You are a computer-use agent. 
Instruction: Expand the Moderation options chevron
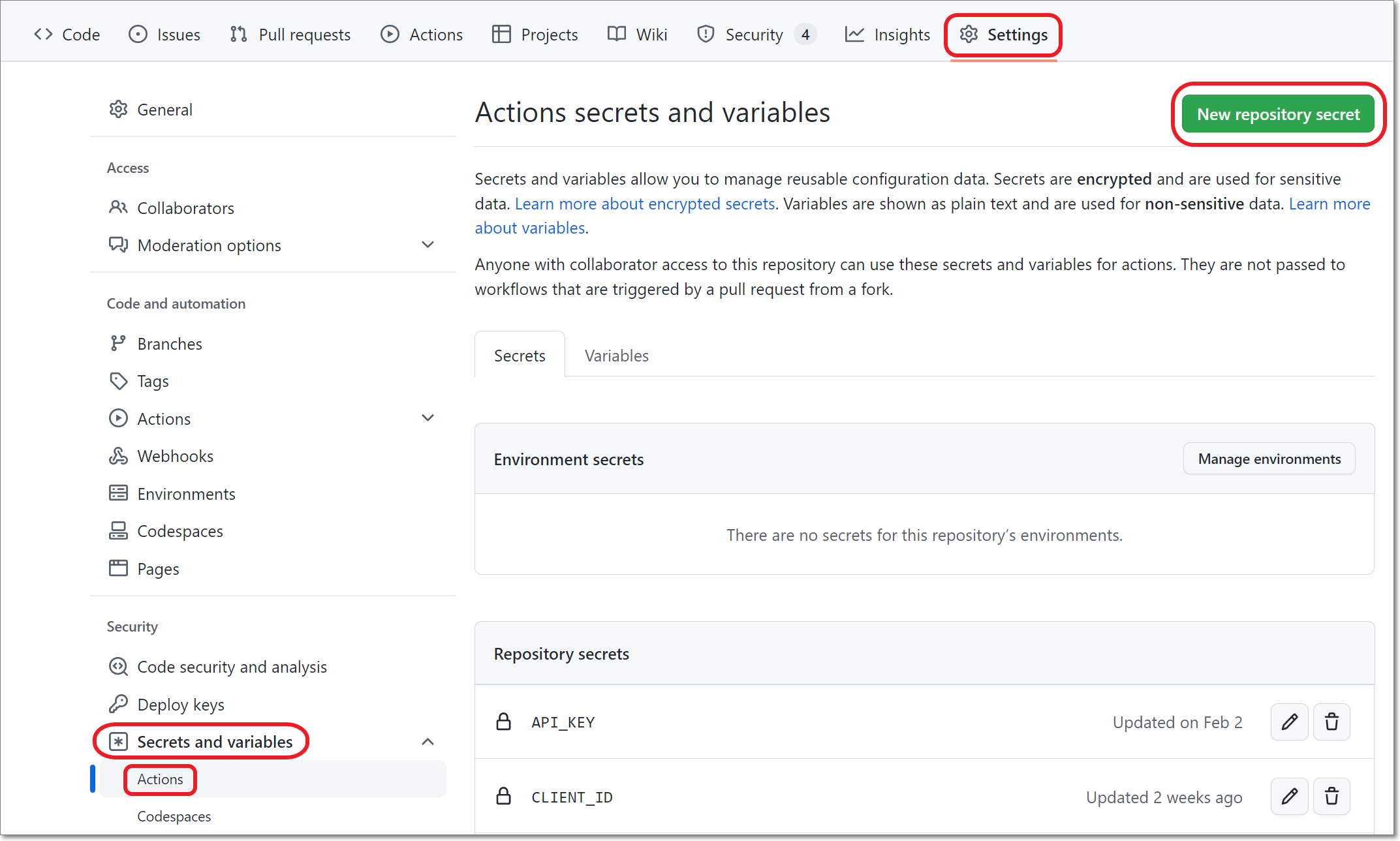[428, 245]
